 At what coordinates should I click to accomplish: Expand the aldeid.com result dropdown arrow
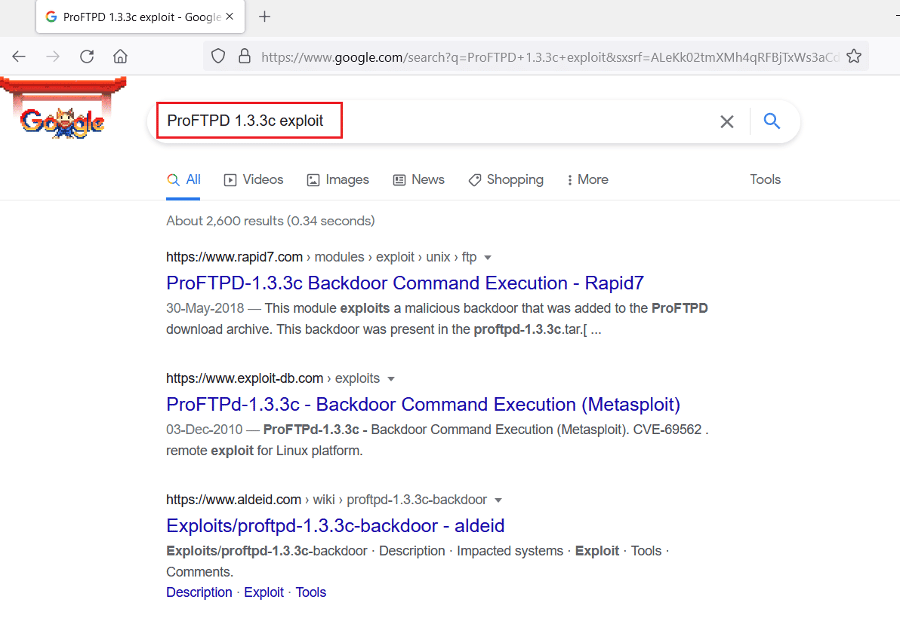[x=498, y=500]
